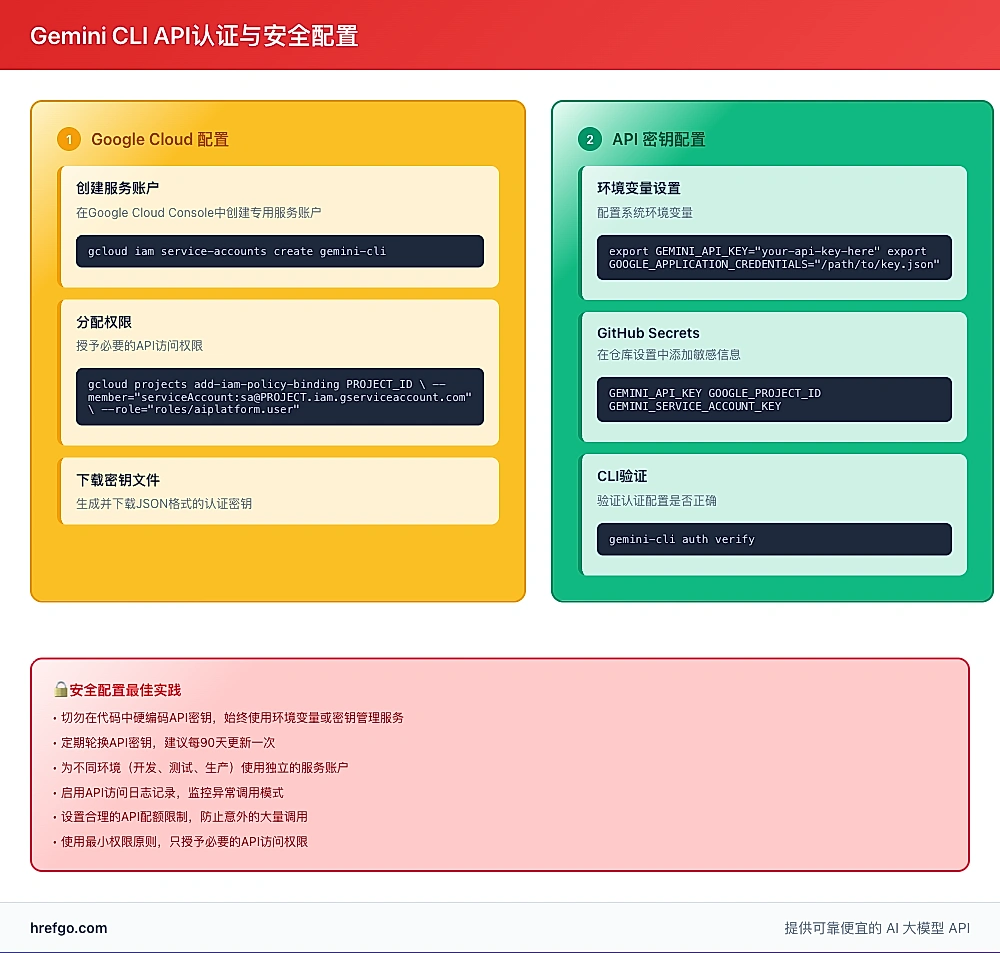Click the text 配置系统环境变量

pyautogui.click(x=645, y=212)
